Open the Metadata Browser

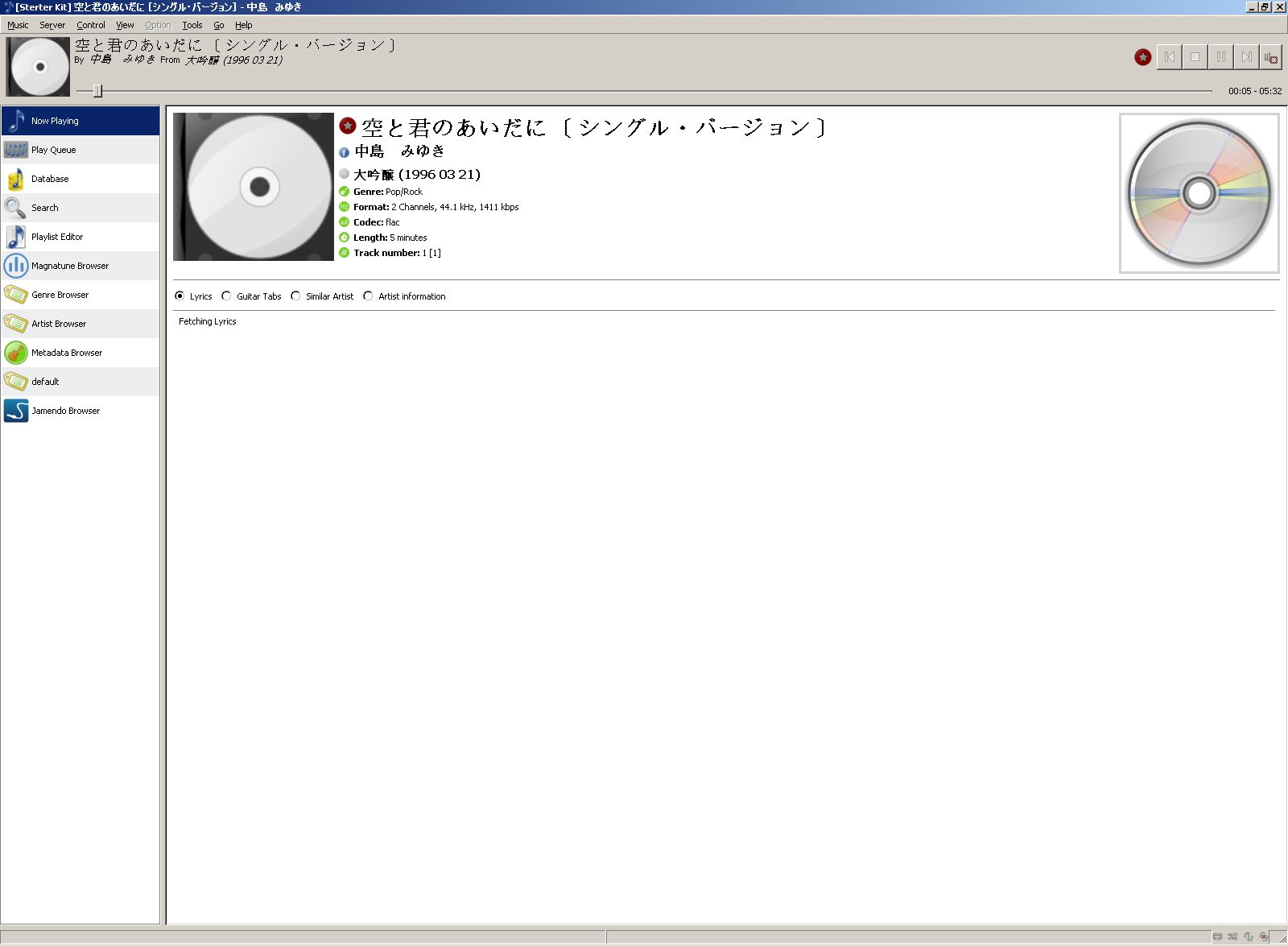point(80,353)
